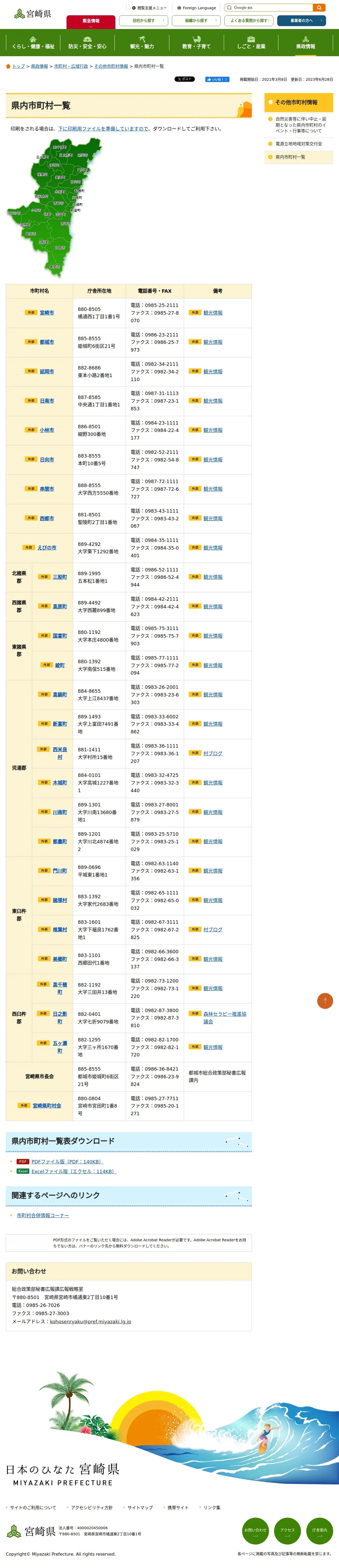Image resolution: width=339 pixels, height=1568 pixels.
Task: Click the kohosenryaku email address link
Action: tap(90, 1321)
